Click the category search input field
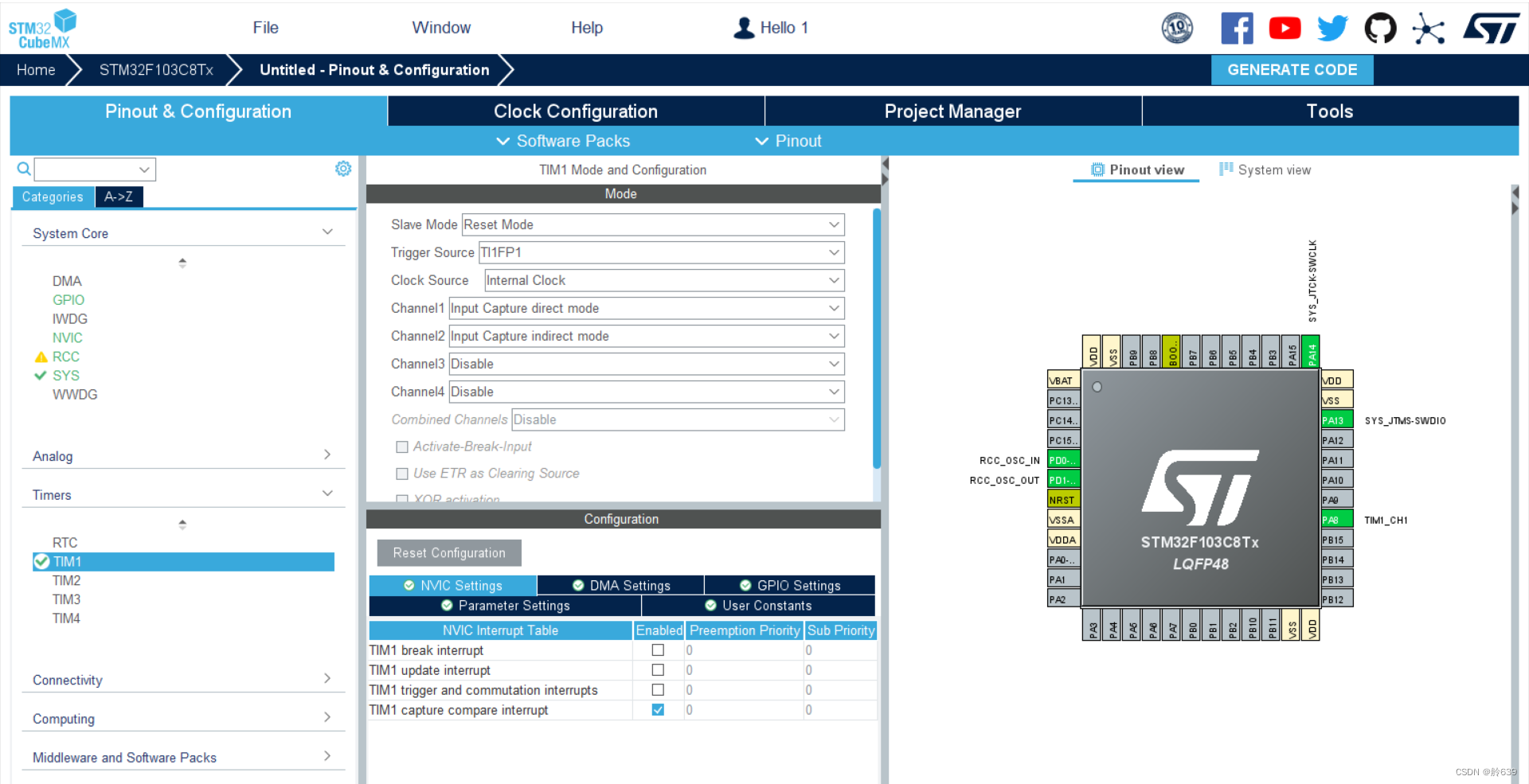This screenshot has width=1529, height=784. pos(95,169)
